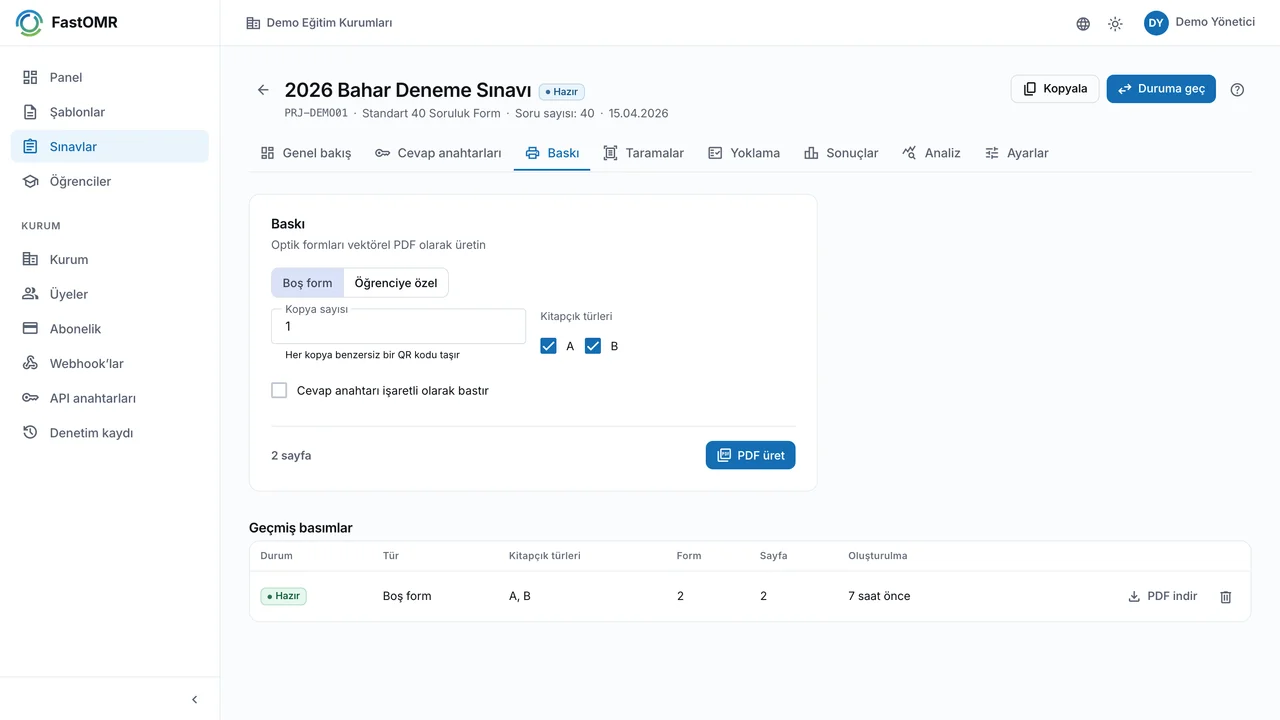1280x720 pixels.
Task: Open the Demo Yönetici user menu
Action: [x=1199, y=22]
